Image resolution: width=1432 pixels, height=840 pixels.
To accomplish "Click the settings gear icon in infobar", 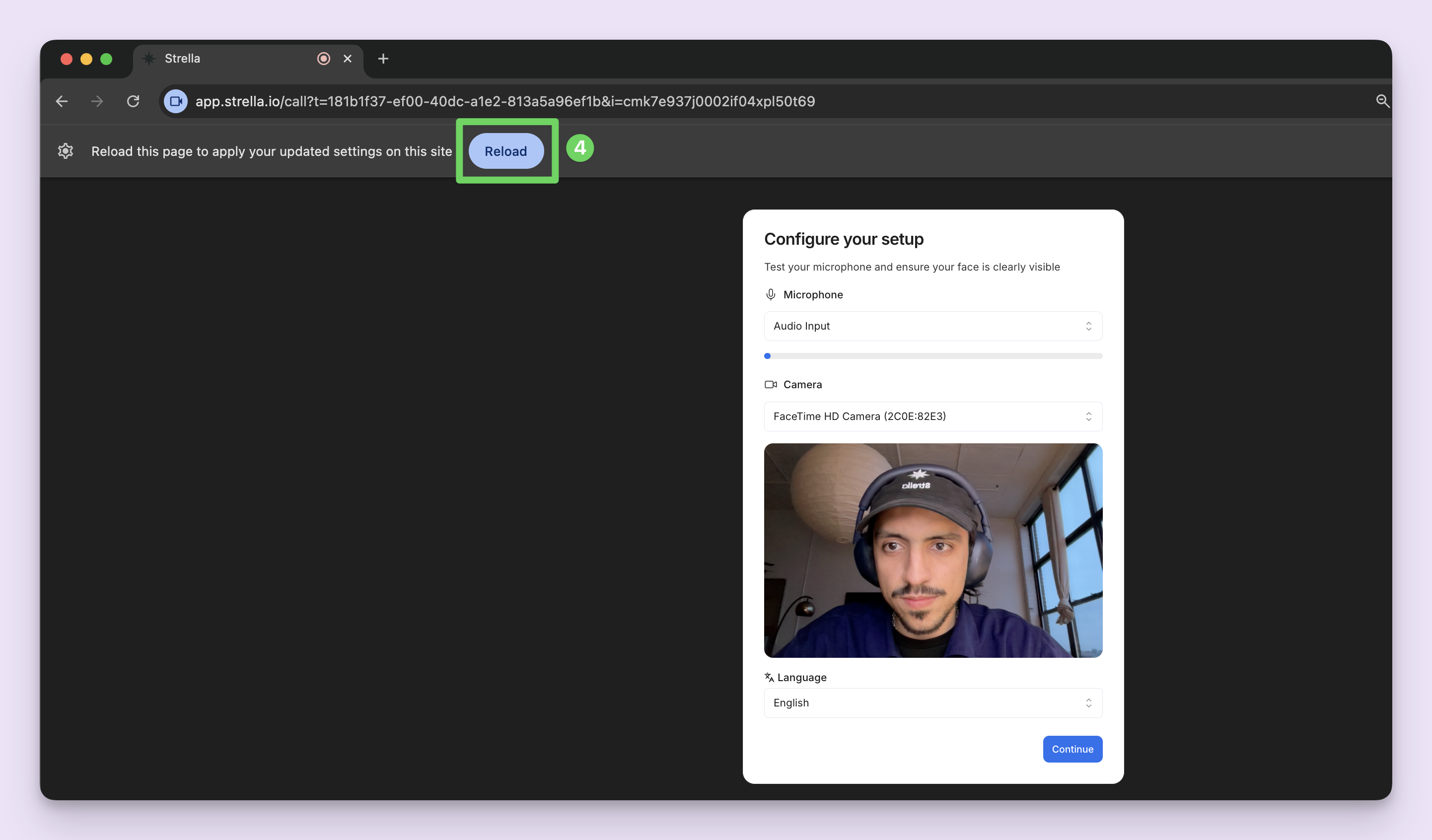I will 66,151.
